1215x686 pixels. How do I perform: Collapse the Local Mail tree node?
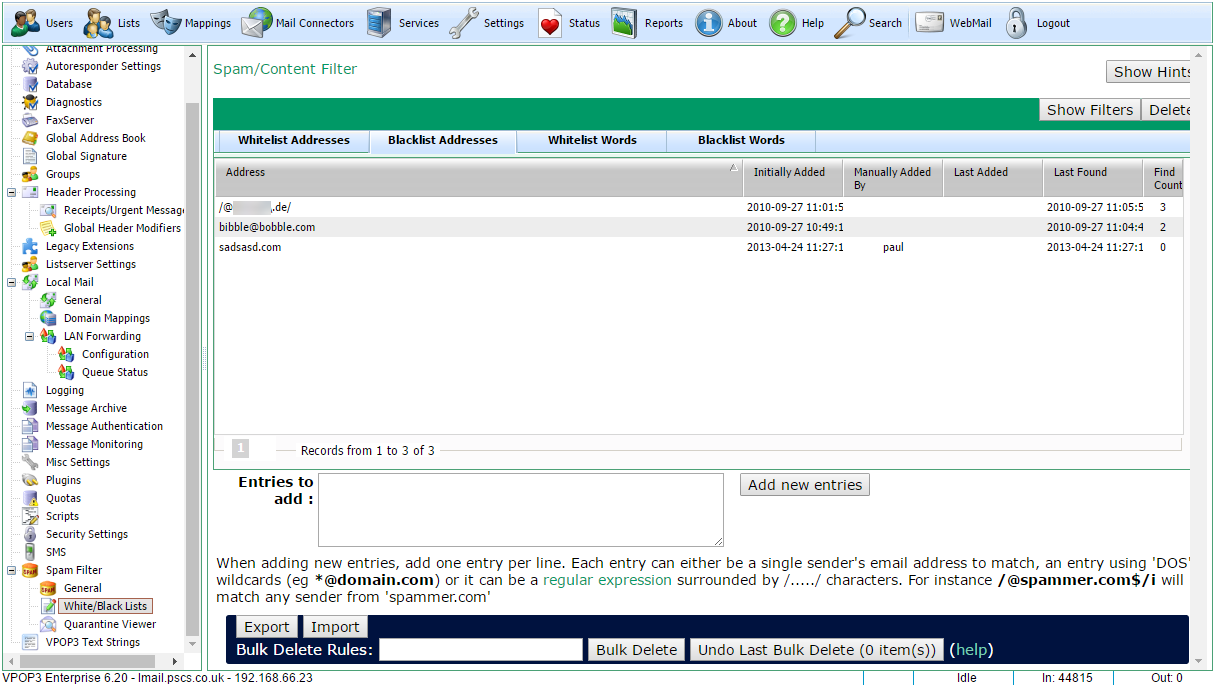[12, 282]
